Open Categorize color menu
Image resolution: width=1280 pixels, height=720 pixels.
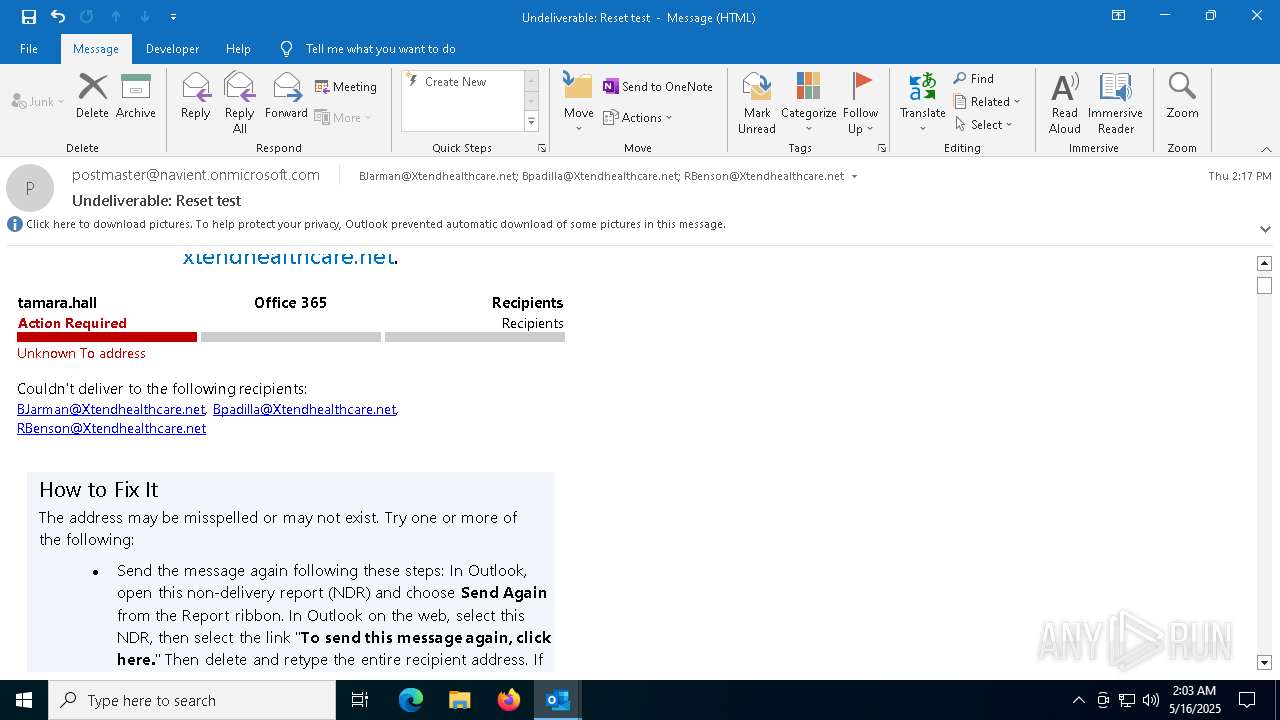click(x=808, y=103)
